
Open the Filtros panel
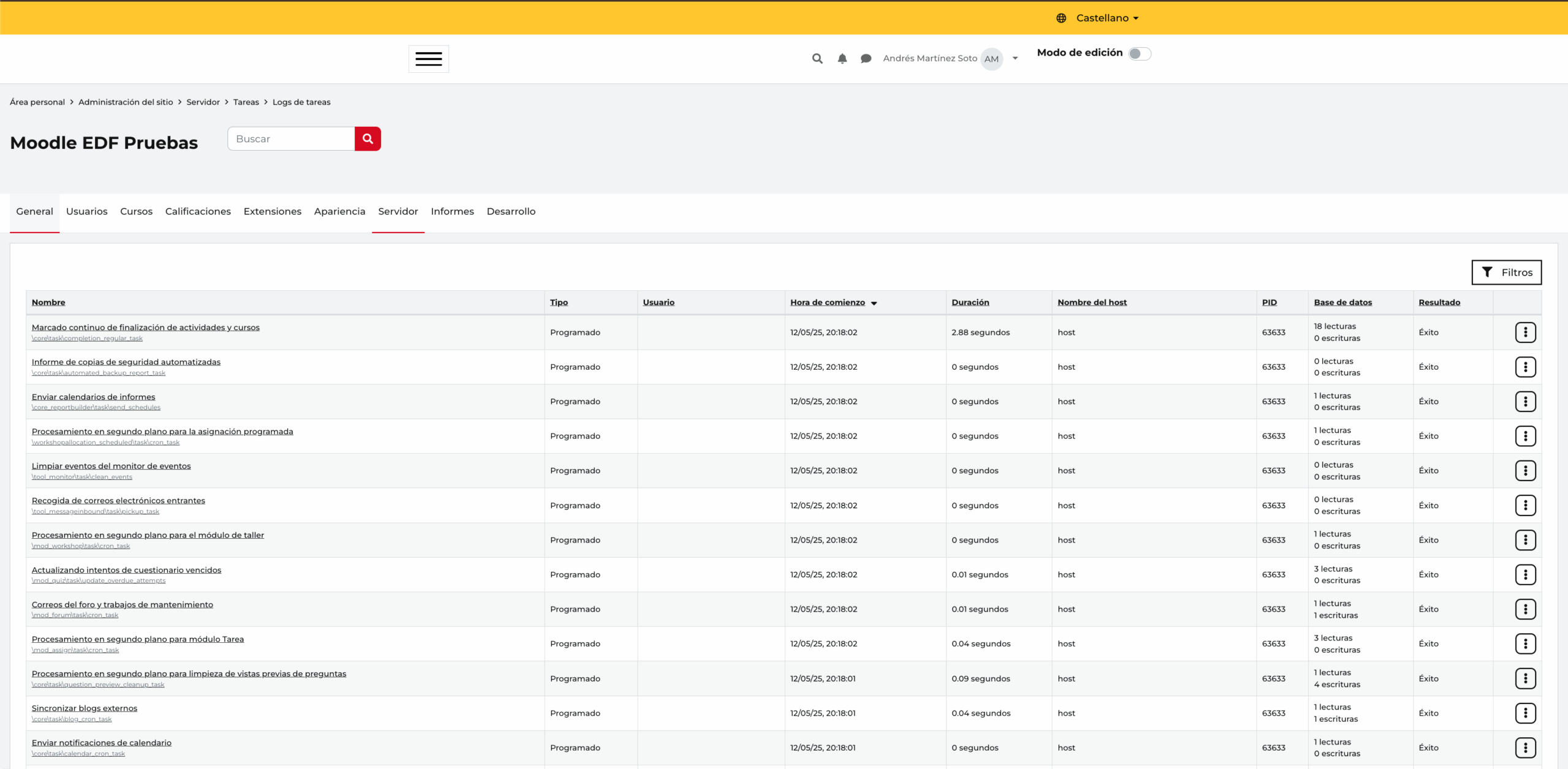click(1506, 272)
